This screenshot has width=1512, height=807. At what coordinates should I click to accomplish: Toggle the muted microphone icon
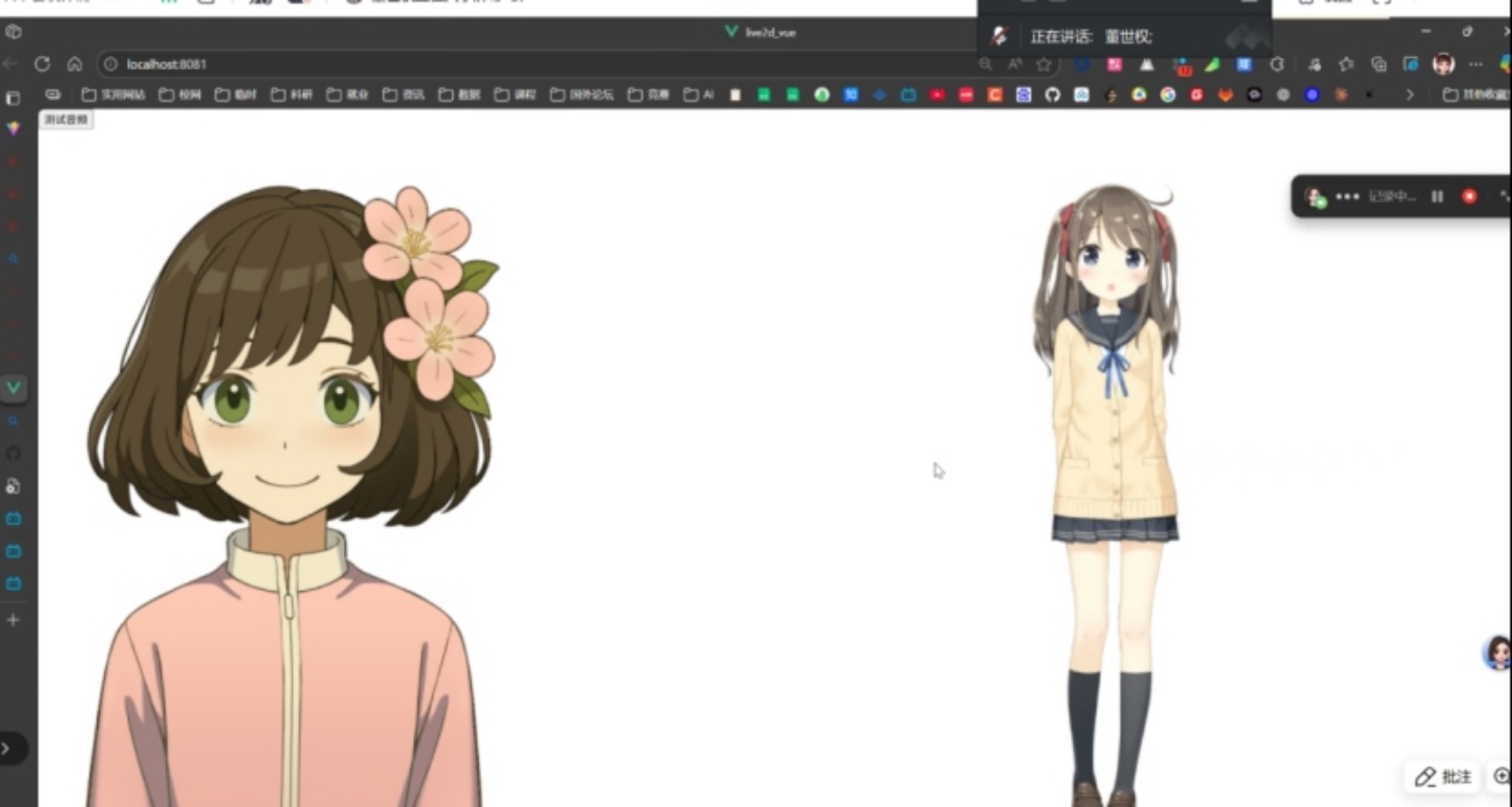(x=999, y=36)
